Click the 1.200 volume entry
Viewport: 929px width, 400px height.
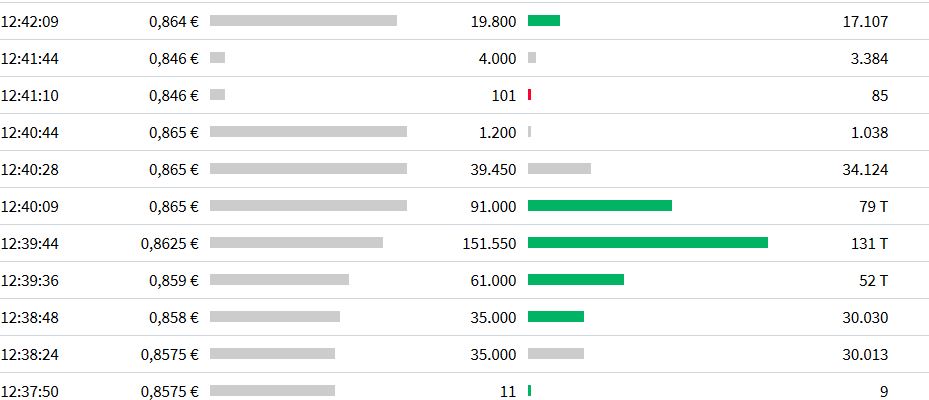(x=497, y=133)
